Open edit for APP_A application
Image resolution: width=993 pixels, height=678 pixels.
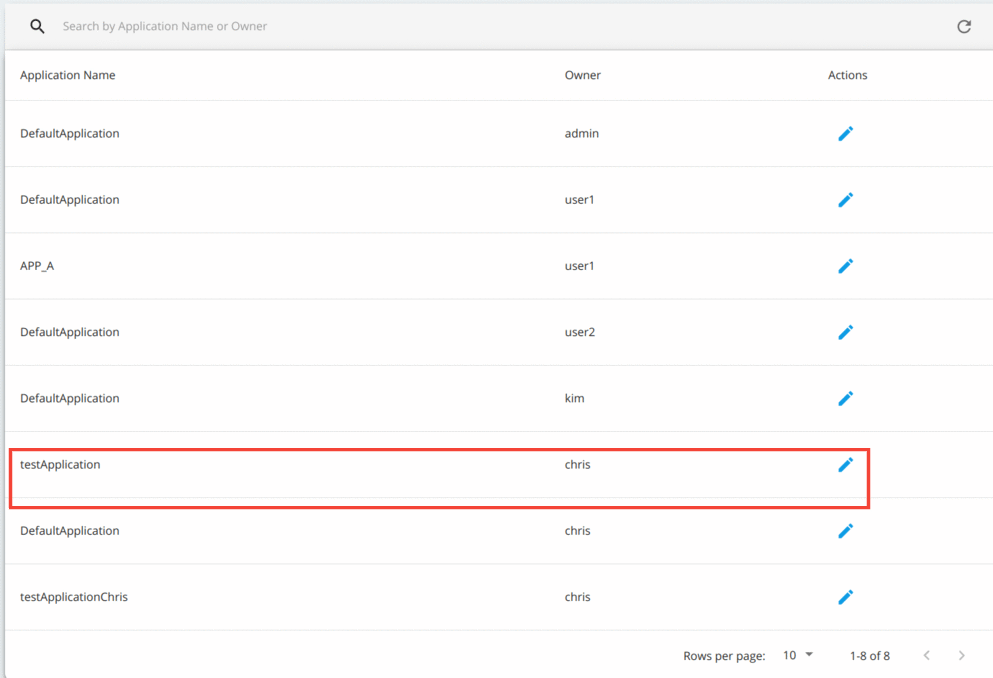845,266
